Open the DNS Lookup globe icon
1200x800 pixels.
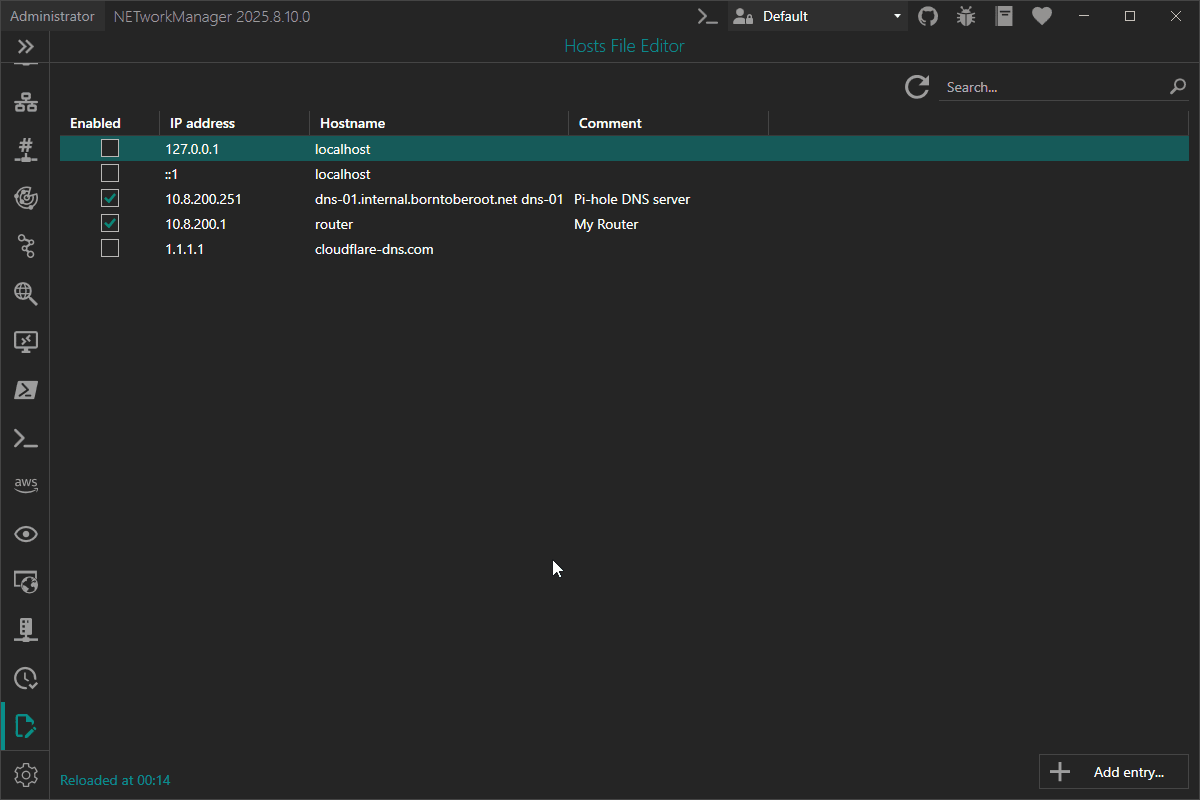coord(26,294)
